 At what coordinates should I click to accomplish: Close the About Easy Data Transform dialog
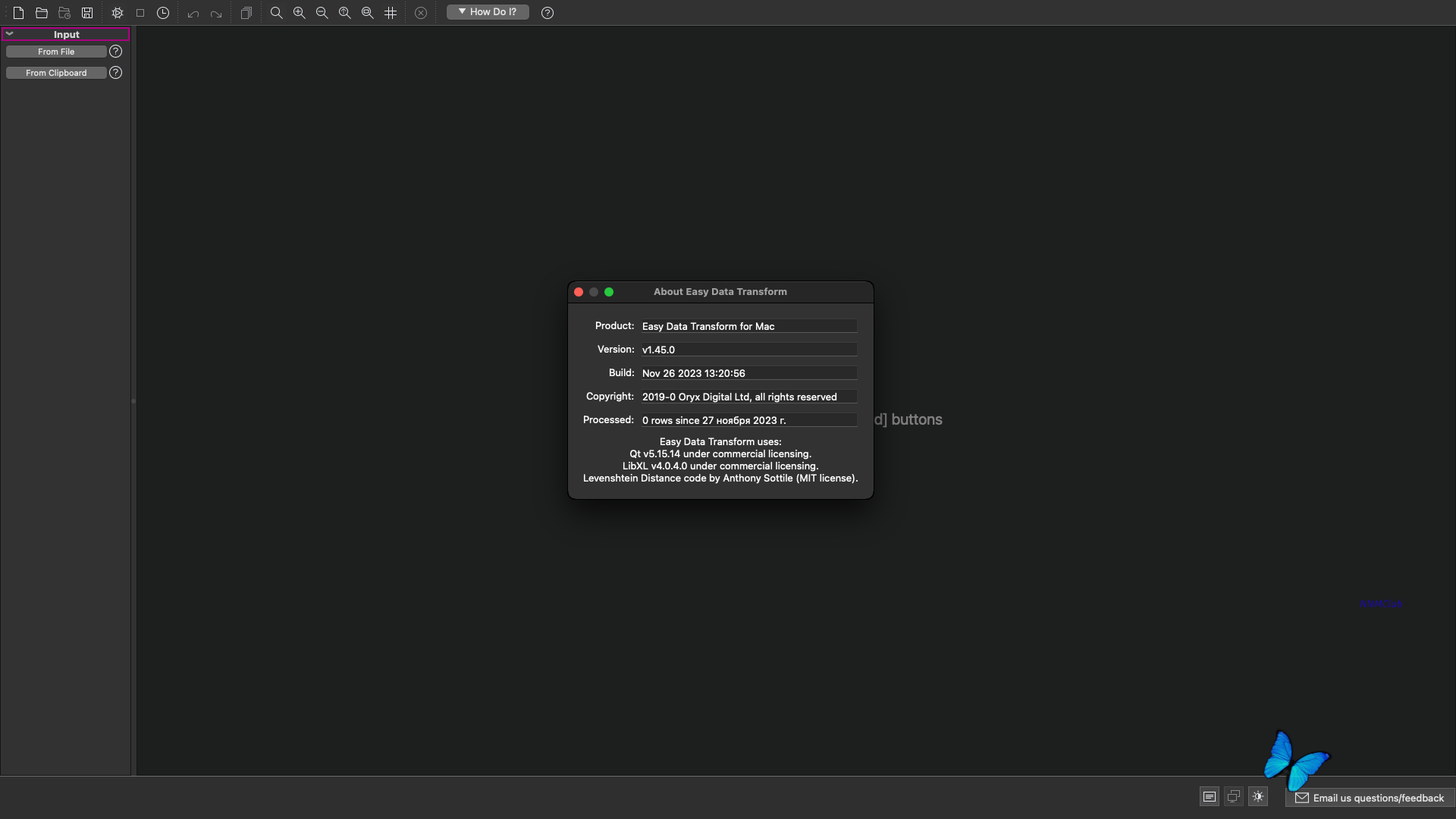(579, 292)
